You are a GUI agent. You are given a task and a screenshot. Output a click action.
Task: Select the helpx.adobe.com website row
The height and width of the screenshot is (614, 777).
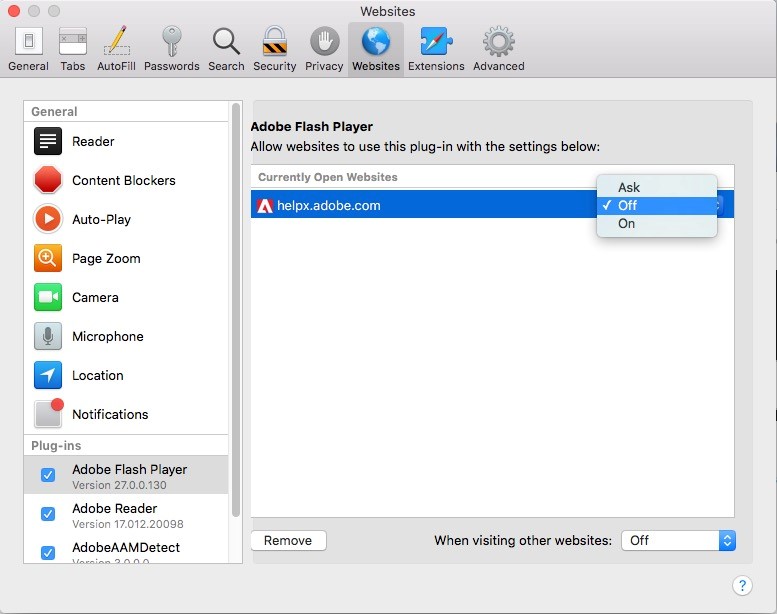point(420,206)
